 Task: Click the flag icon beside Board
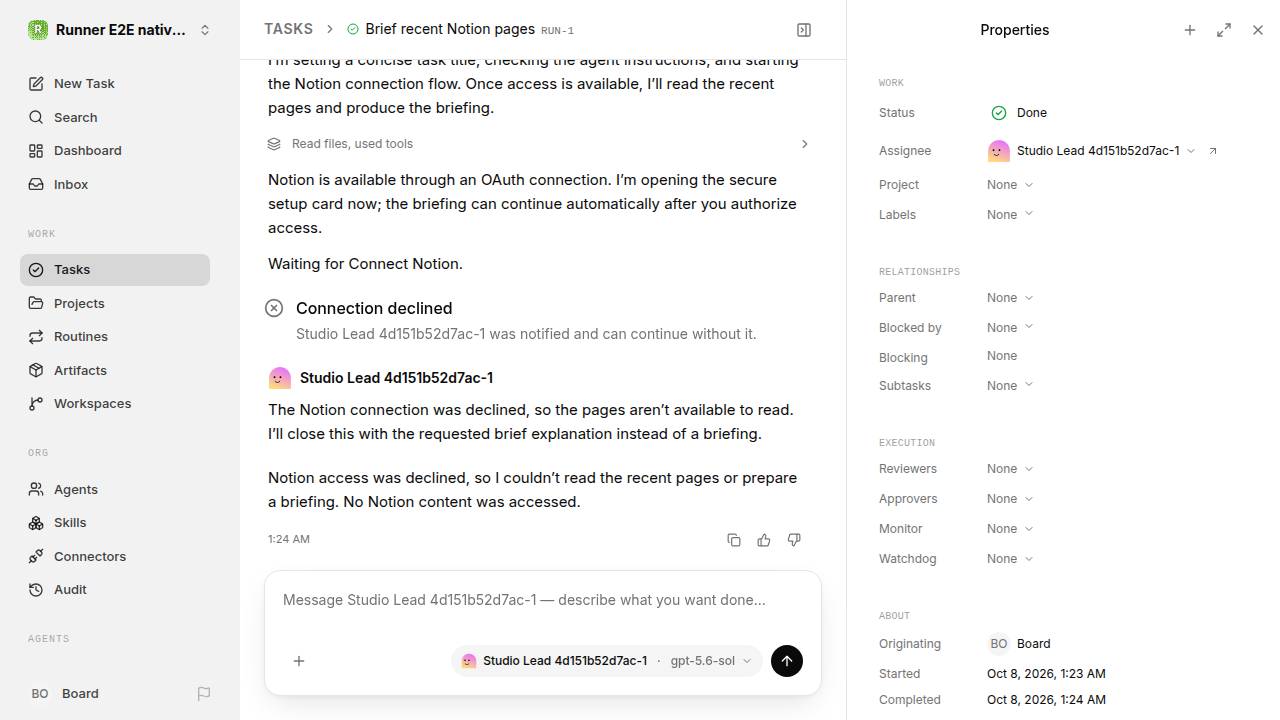pos(204,694)
